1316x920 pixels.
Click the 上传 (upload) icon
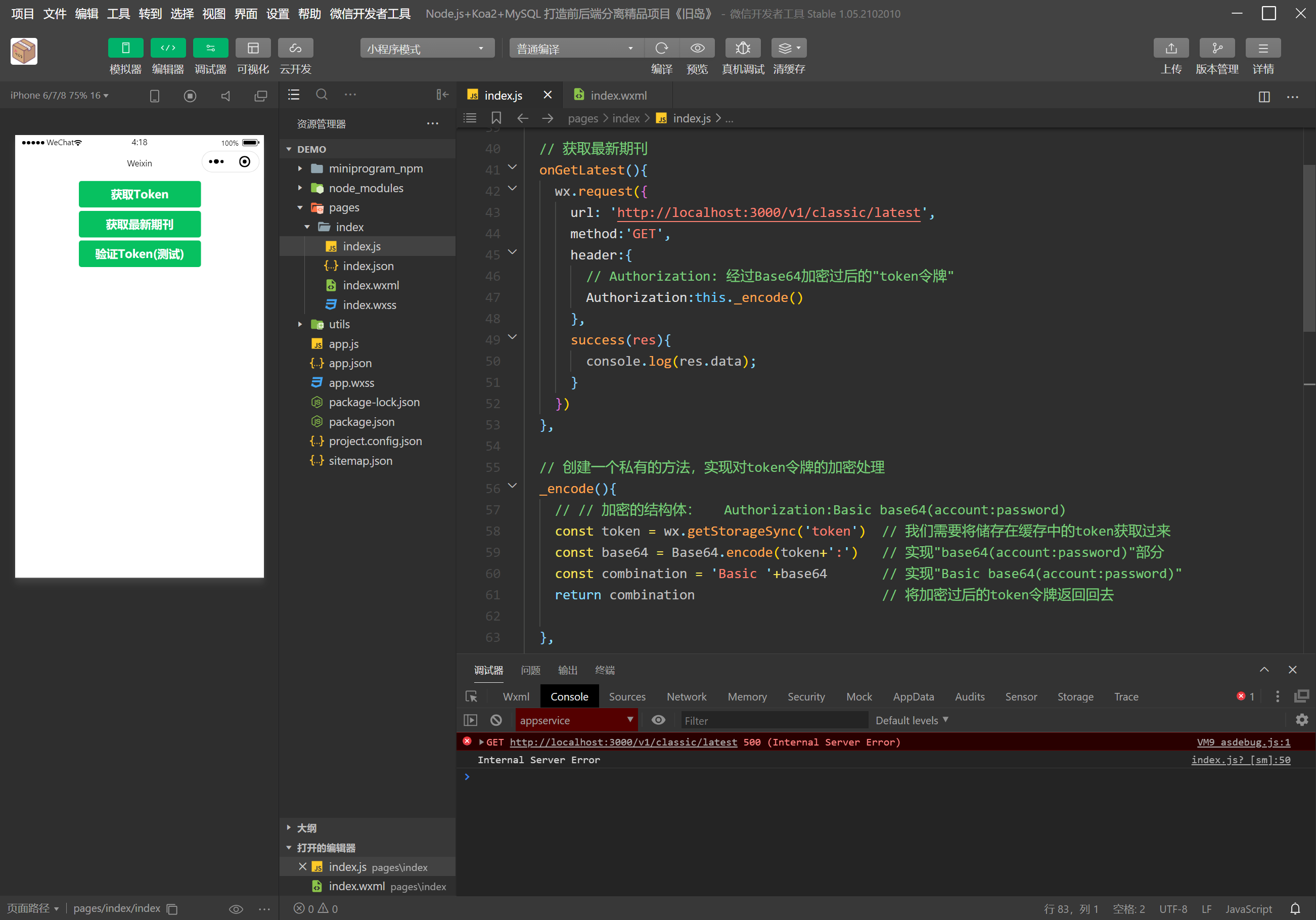1170,48
